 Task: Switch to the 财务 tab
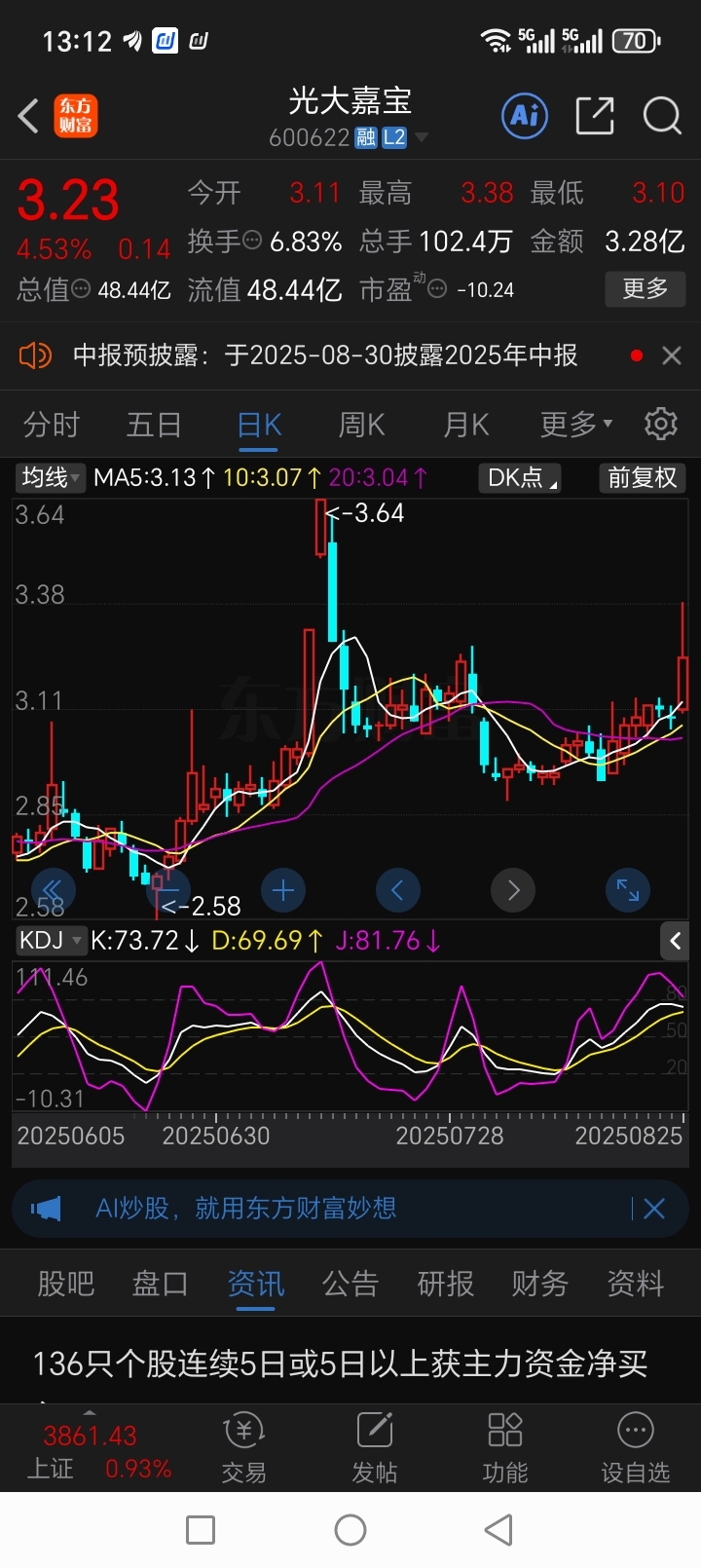click(540, 1284)
